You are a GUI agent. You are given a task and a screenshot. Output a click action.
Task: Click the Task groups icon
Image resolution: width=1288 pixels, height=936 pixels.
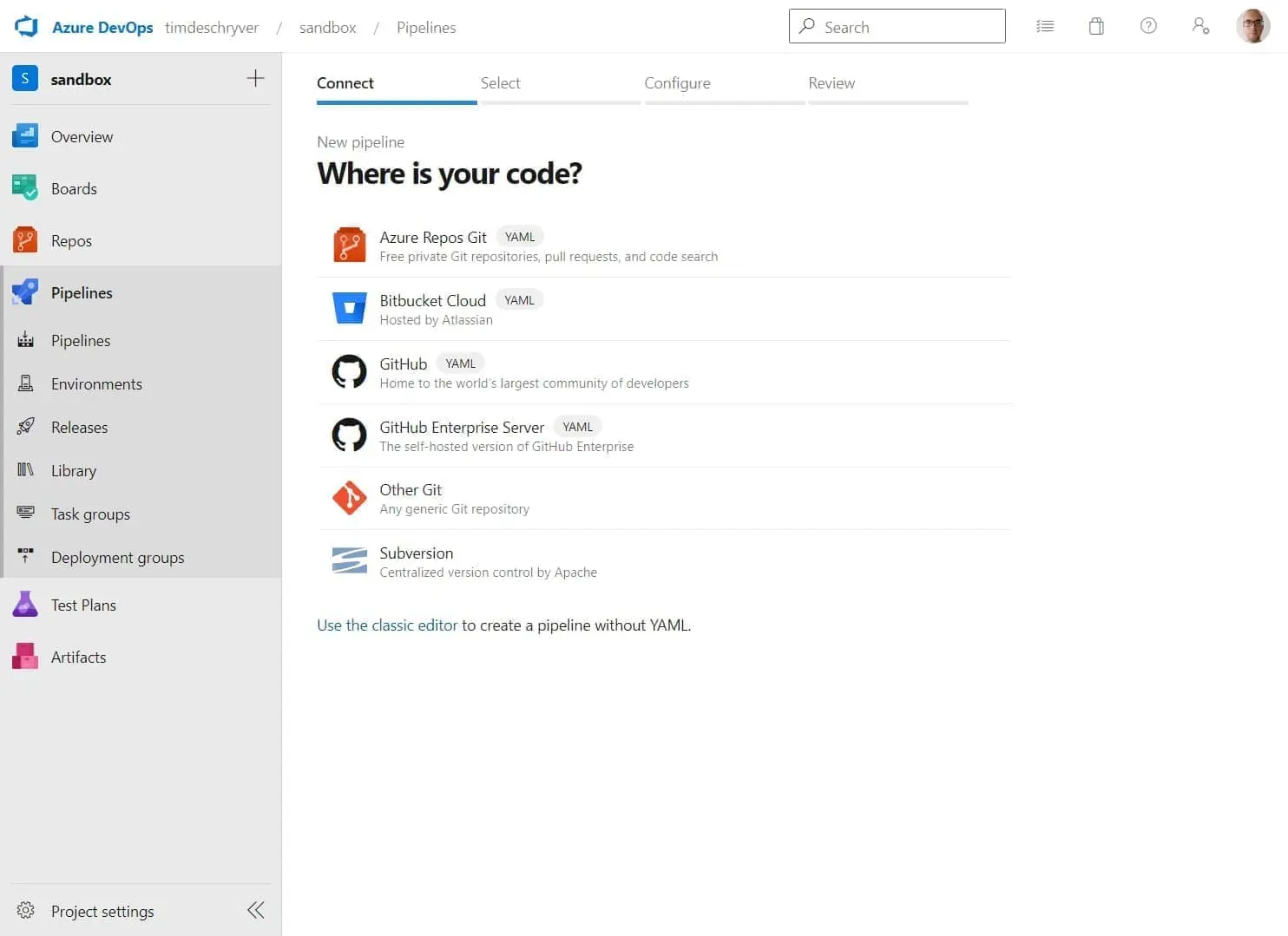point(26,514)
